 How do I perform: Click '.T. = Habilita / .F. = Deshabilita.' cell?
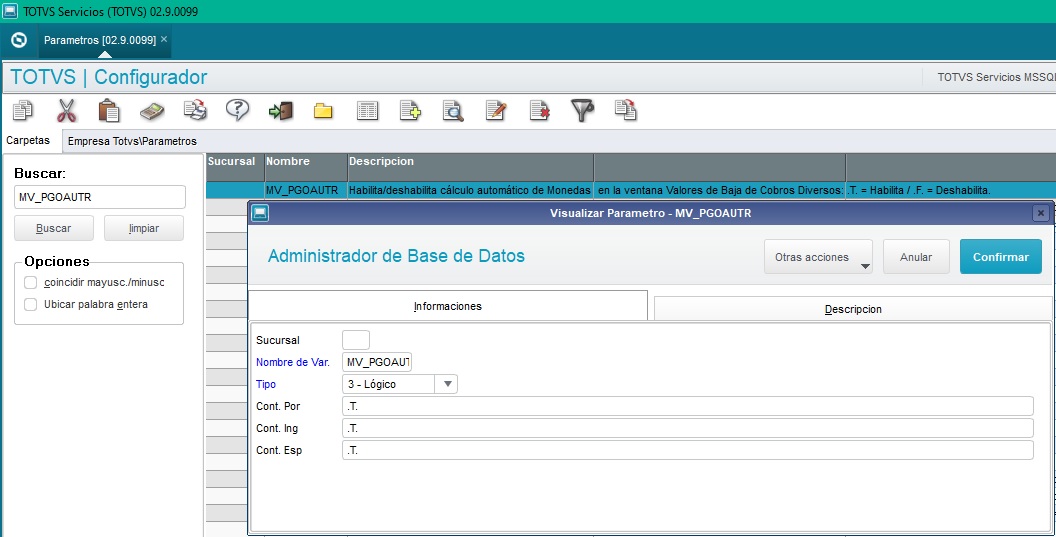pyautogui.click(x=950, y=191)
